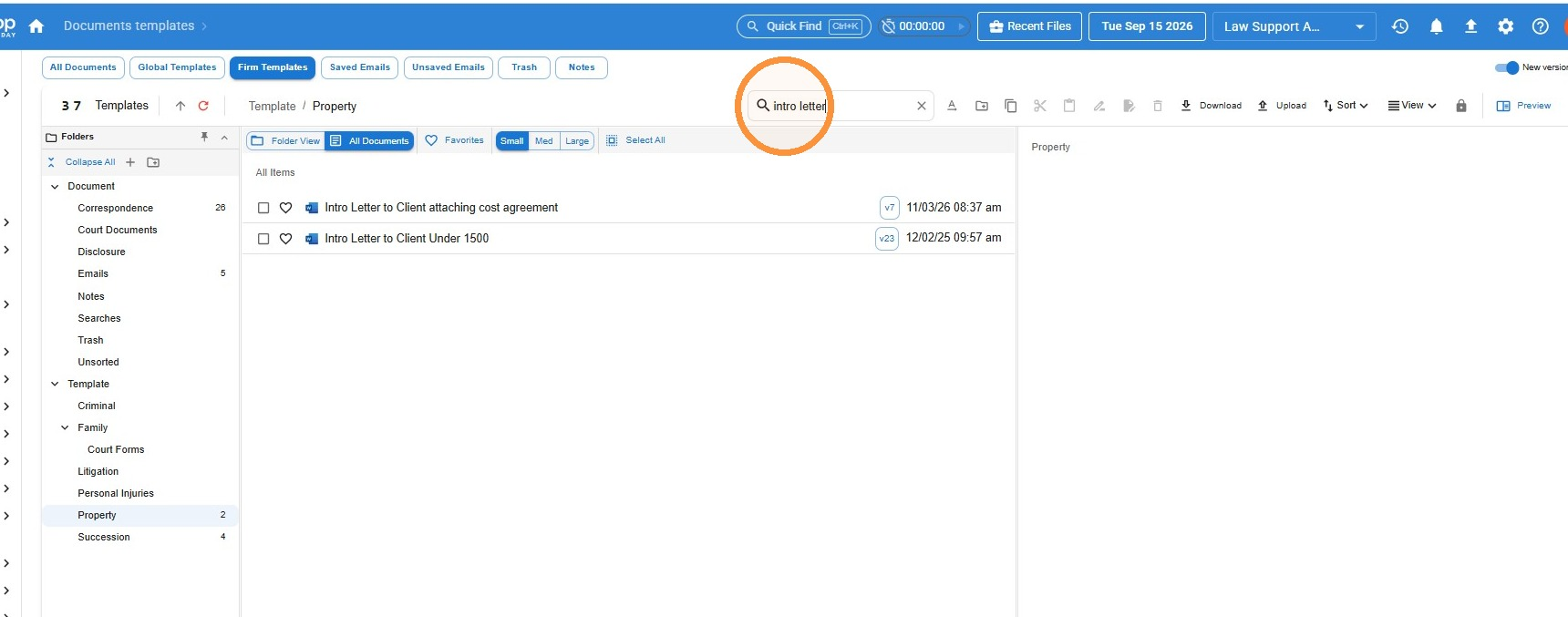This screenshot has height=617, width=1568.
Task: Open the history clock icon in the header
Action: click(x=1400, y=26)
